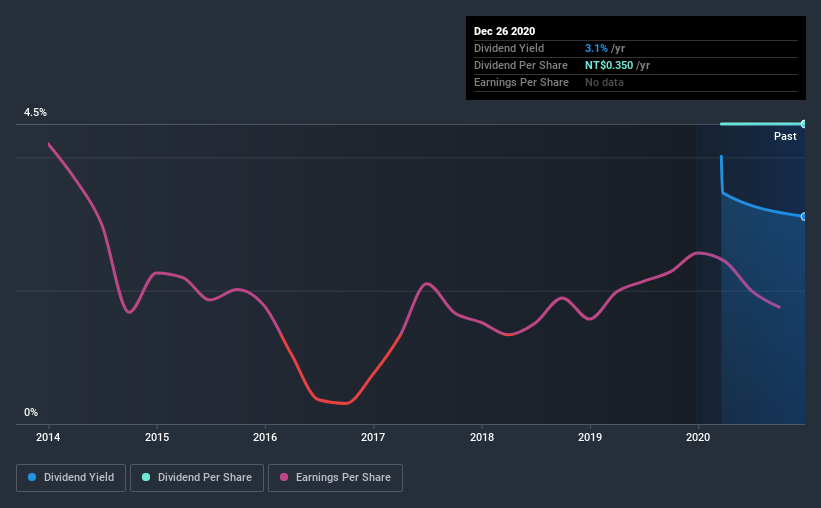Toggle the Dividend Yield legend series

(x=72, y=478)
